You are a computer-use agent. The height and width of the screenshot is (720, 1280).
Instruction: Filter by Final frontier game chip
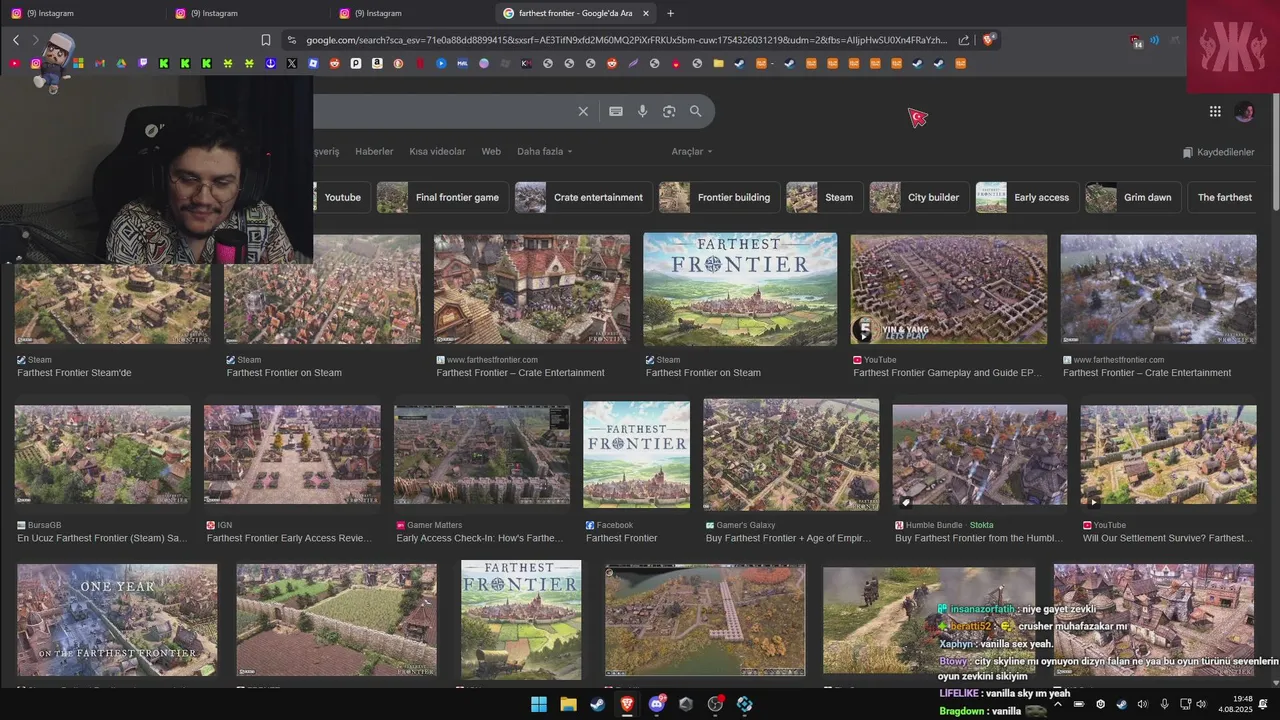coord(442,197)
